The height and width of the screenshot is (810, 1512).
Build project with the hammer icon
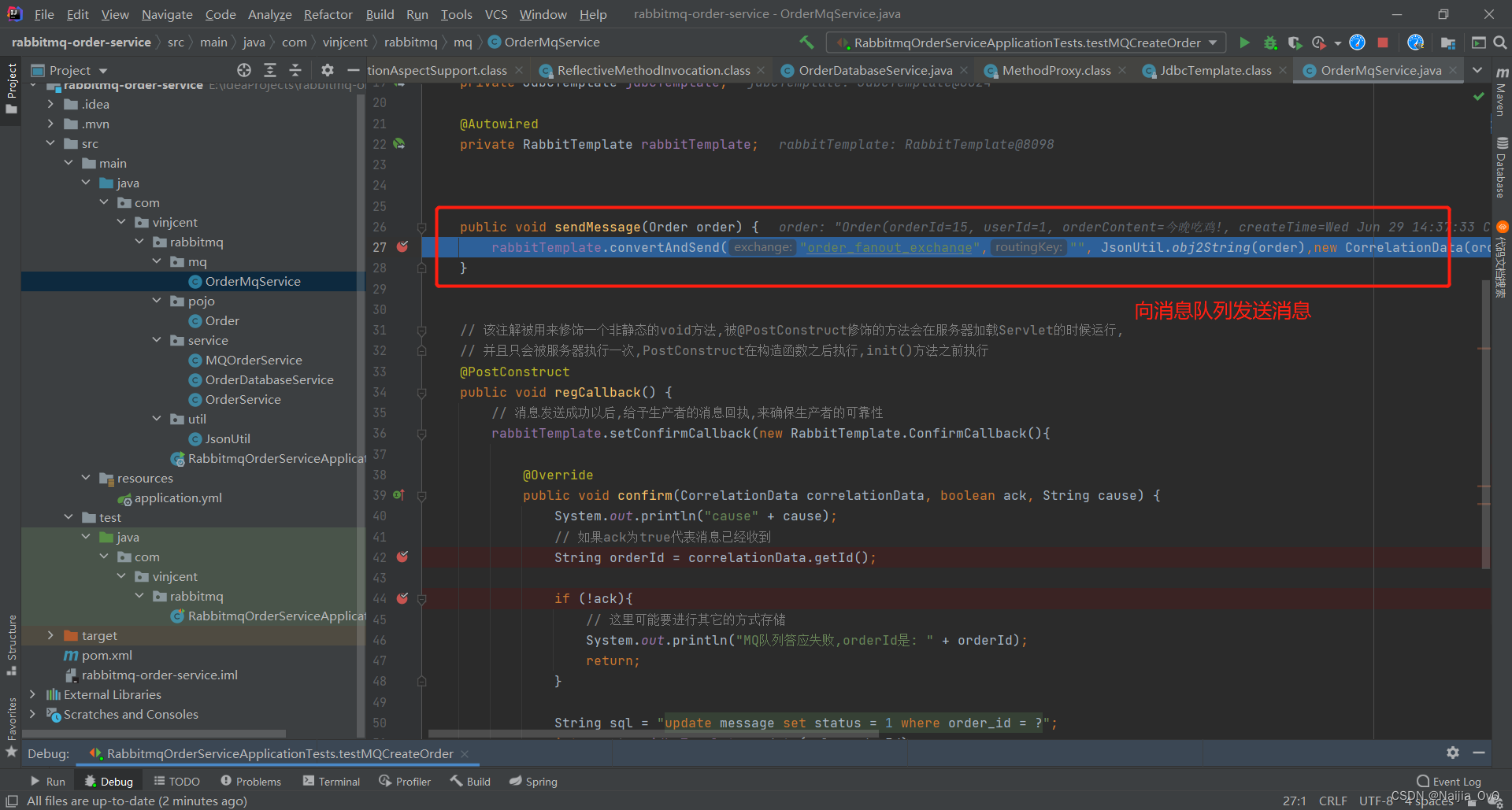pyautogui.click(x=806, y=42)
